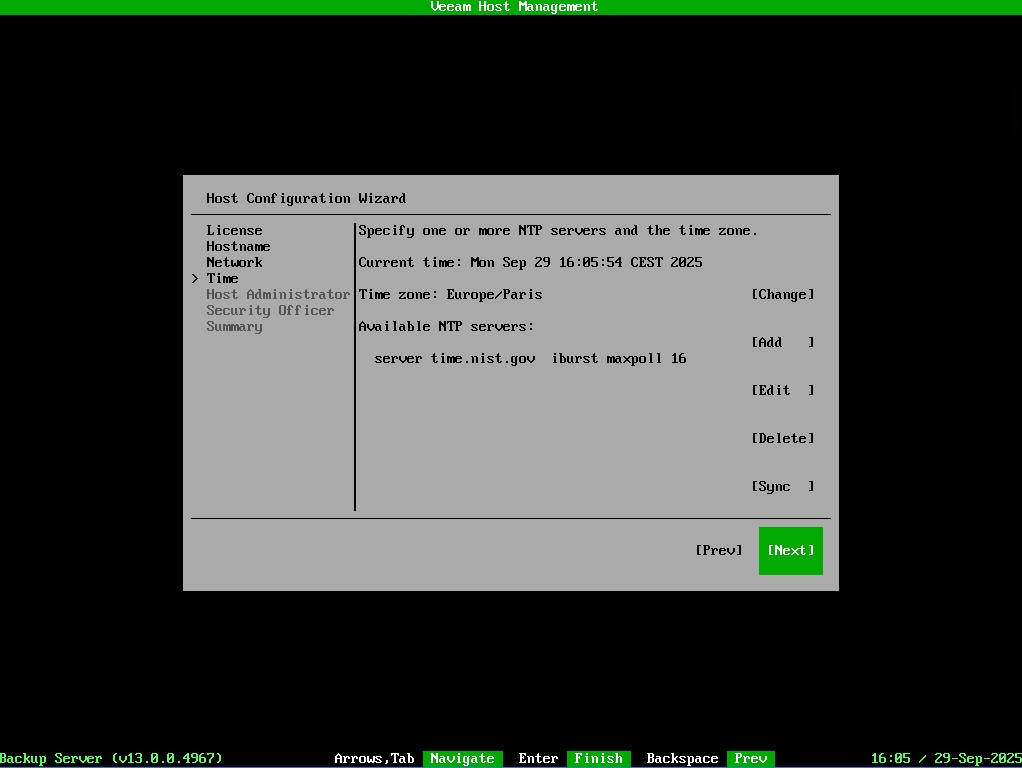This screenshot has width=1022, height=768.
Task: Delete the selected NTP server
Action: 782,438
